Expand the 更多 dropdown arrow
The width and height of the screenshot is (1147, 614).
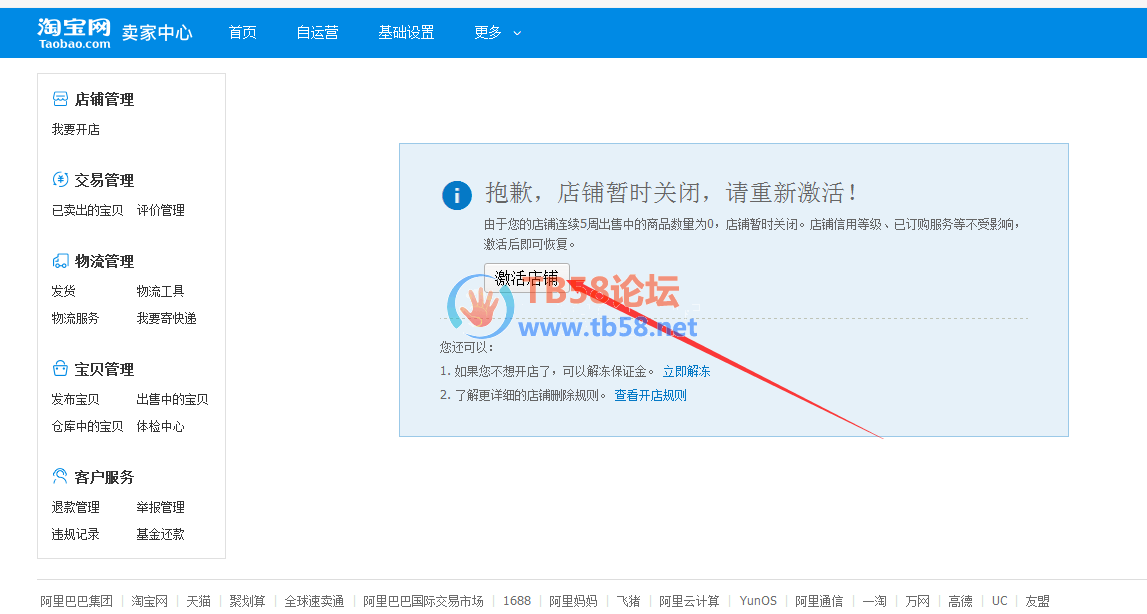click(x=517, y=33)
